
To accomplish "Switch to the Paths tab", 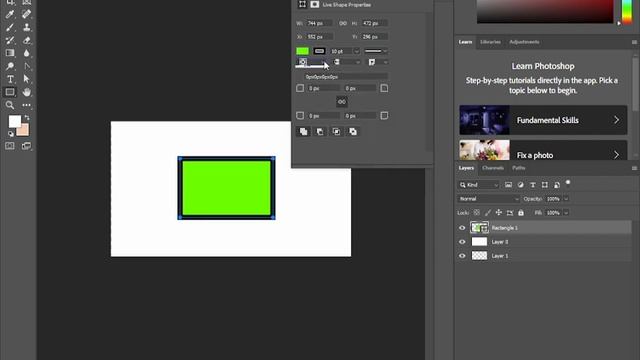I will (x=519, y=168).
